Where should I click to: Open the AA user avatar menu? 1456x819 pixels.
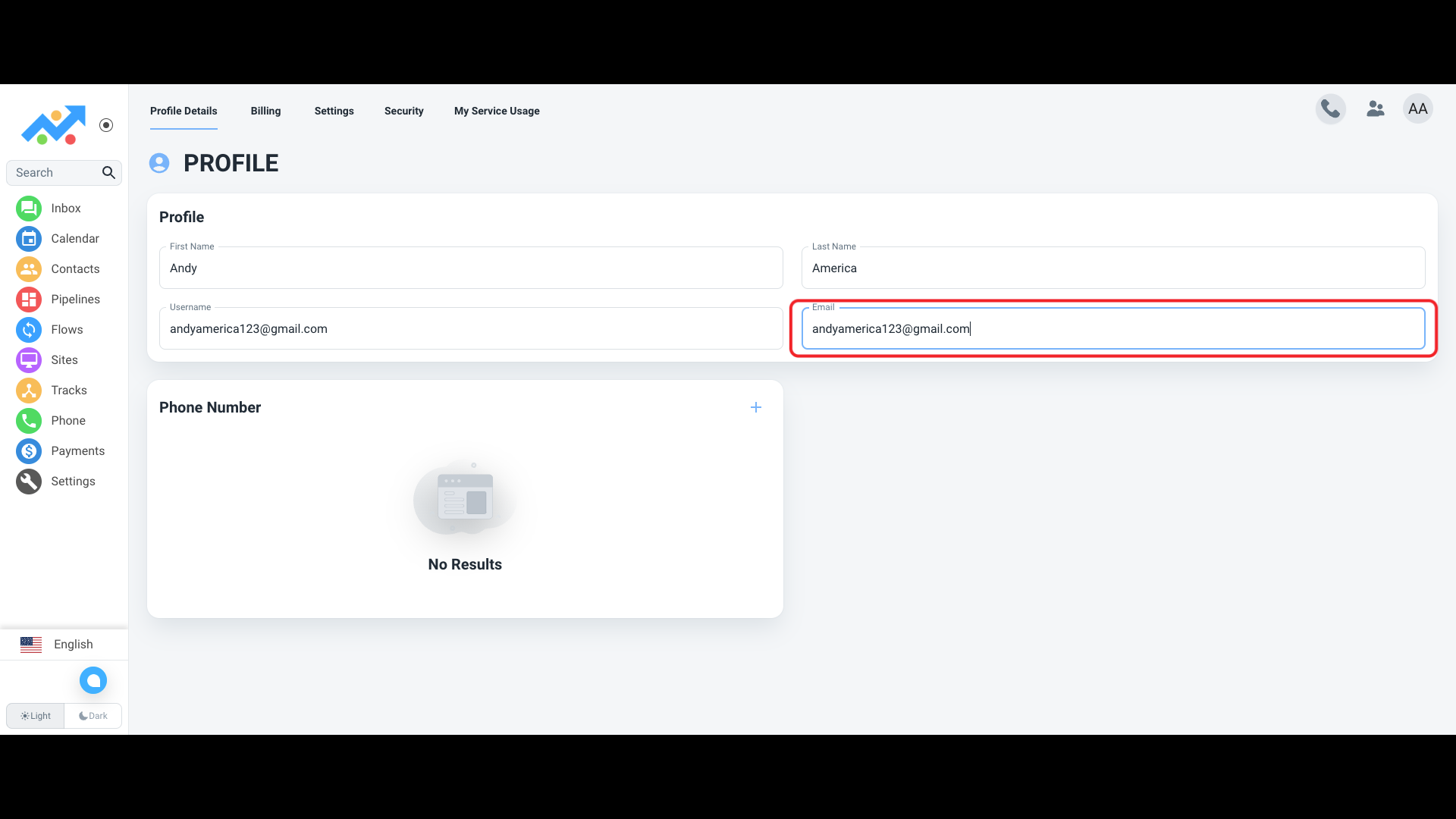pos(1417,109)
